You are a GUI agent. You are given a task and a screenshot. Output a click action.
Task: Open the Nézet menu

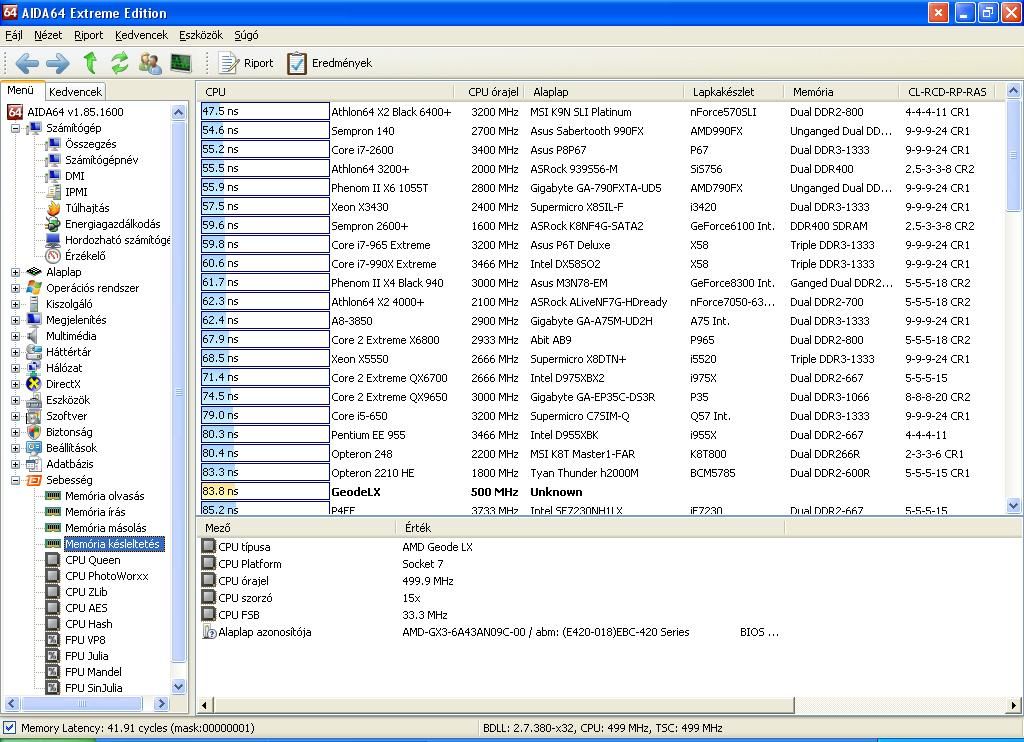[48, 35]
